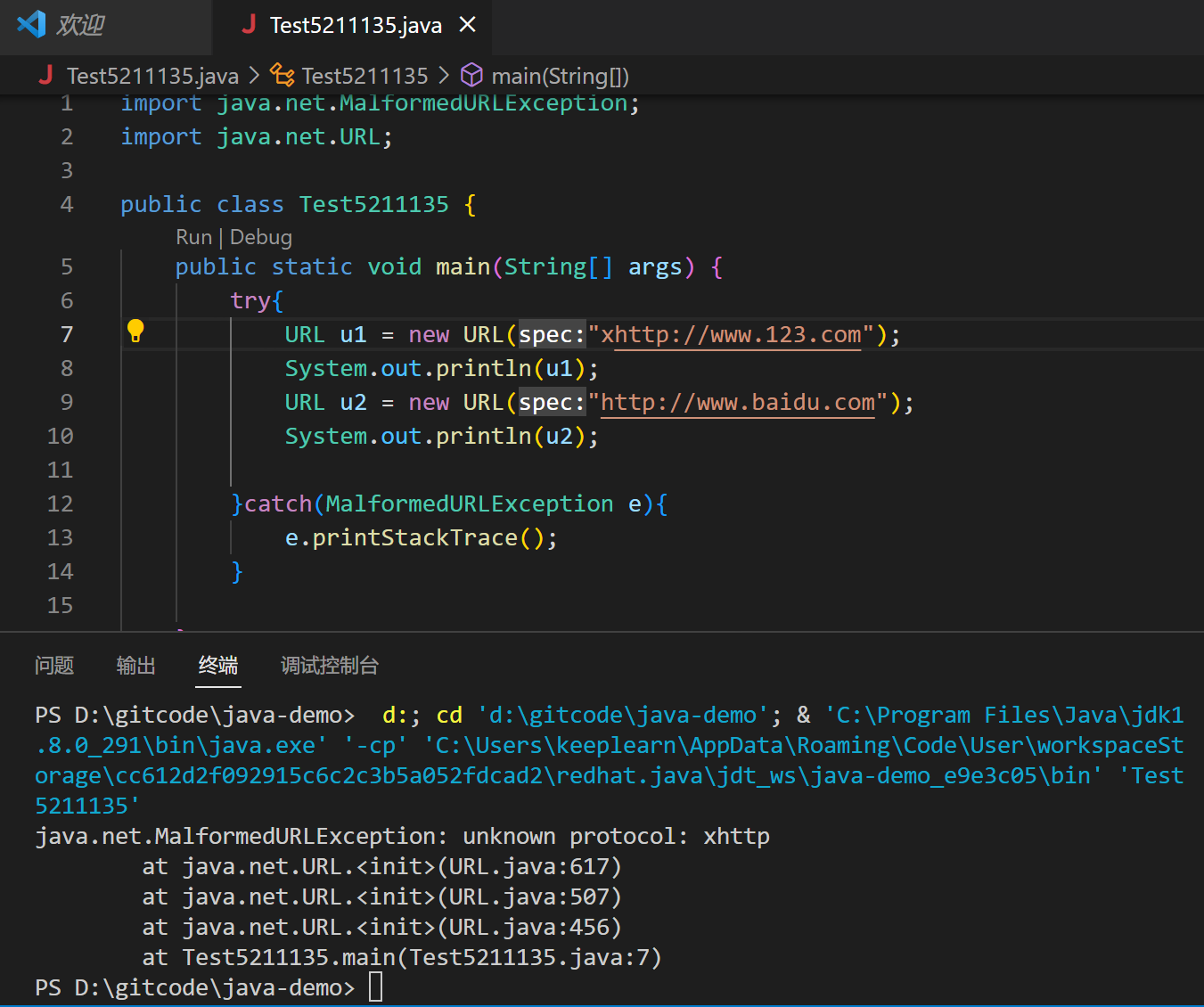Image resolution: width=1204 pixels, height=1007 pixels.
Task: Select the 终端 terminal panel tab
Action: (x=218, y=666)
